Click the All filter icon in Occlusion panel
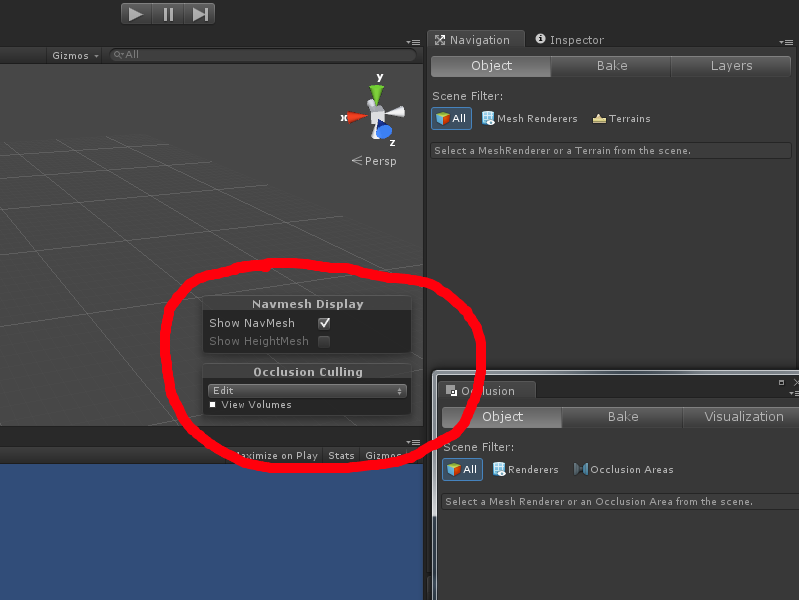800x600 pixels. coord(462,469)
